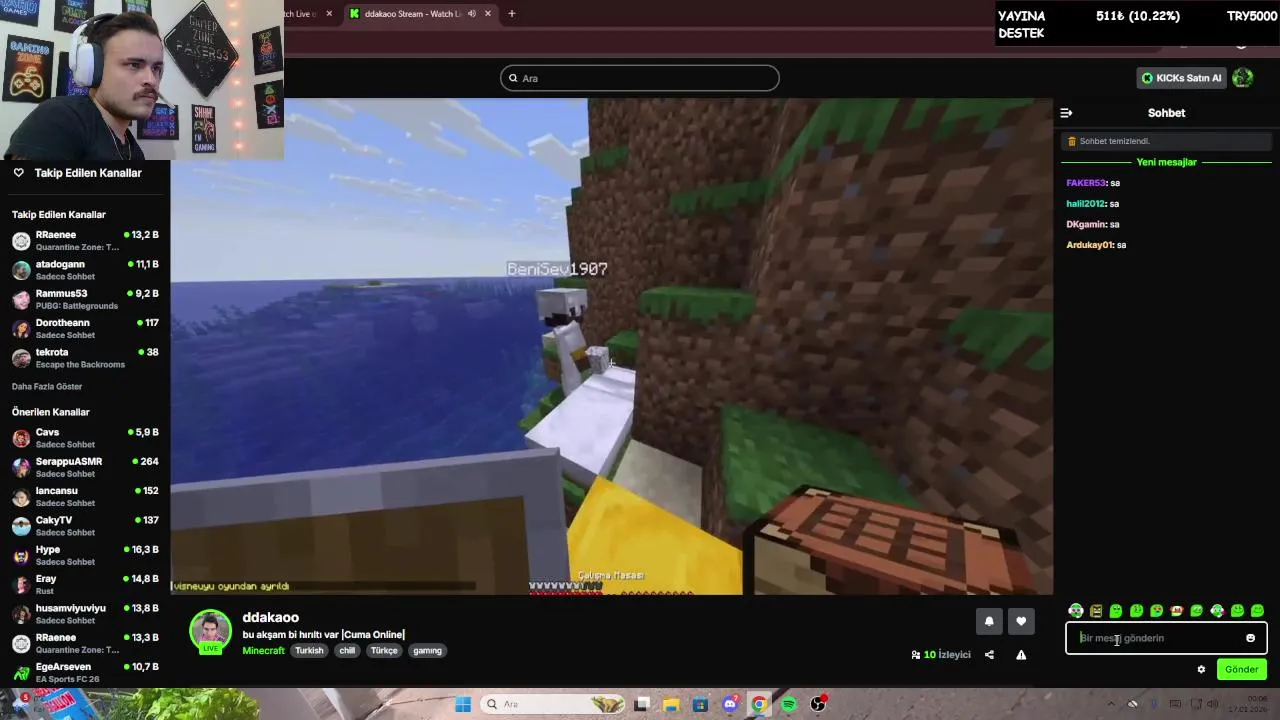This screenshot has height=720, width=1280.
Task: Open Rammus53 channel in sidebar
Action: pos(85,299)
